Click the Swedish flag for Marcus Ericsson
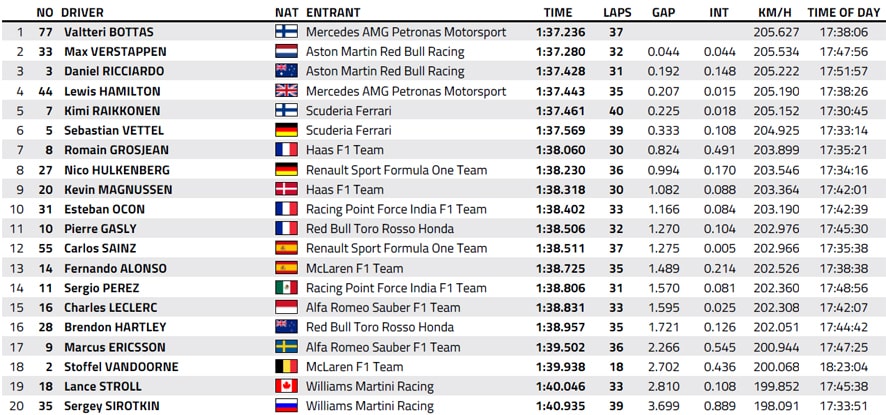The height and width of the screenshot is (415, 886). point(286,347)
